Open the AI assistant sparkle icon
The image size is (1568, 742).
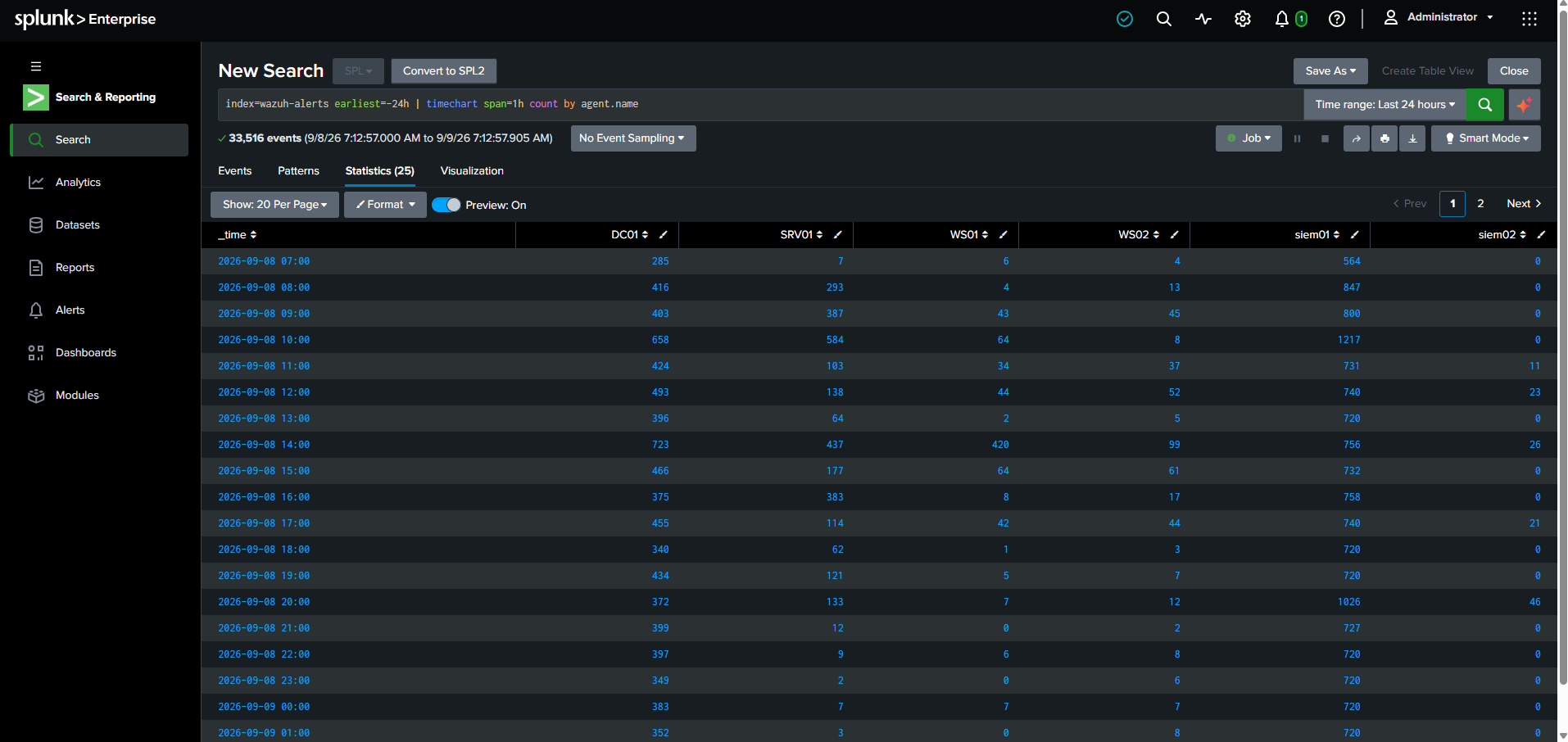(x=1524, y=105)
